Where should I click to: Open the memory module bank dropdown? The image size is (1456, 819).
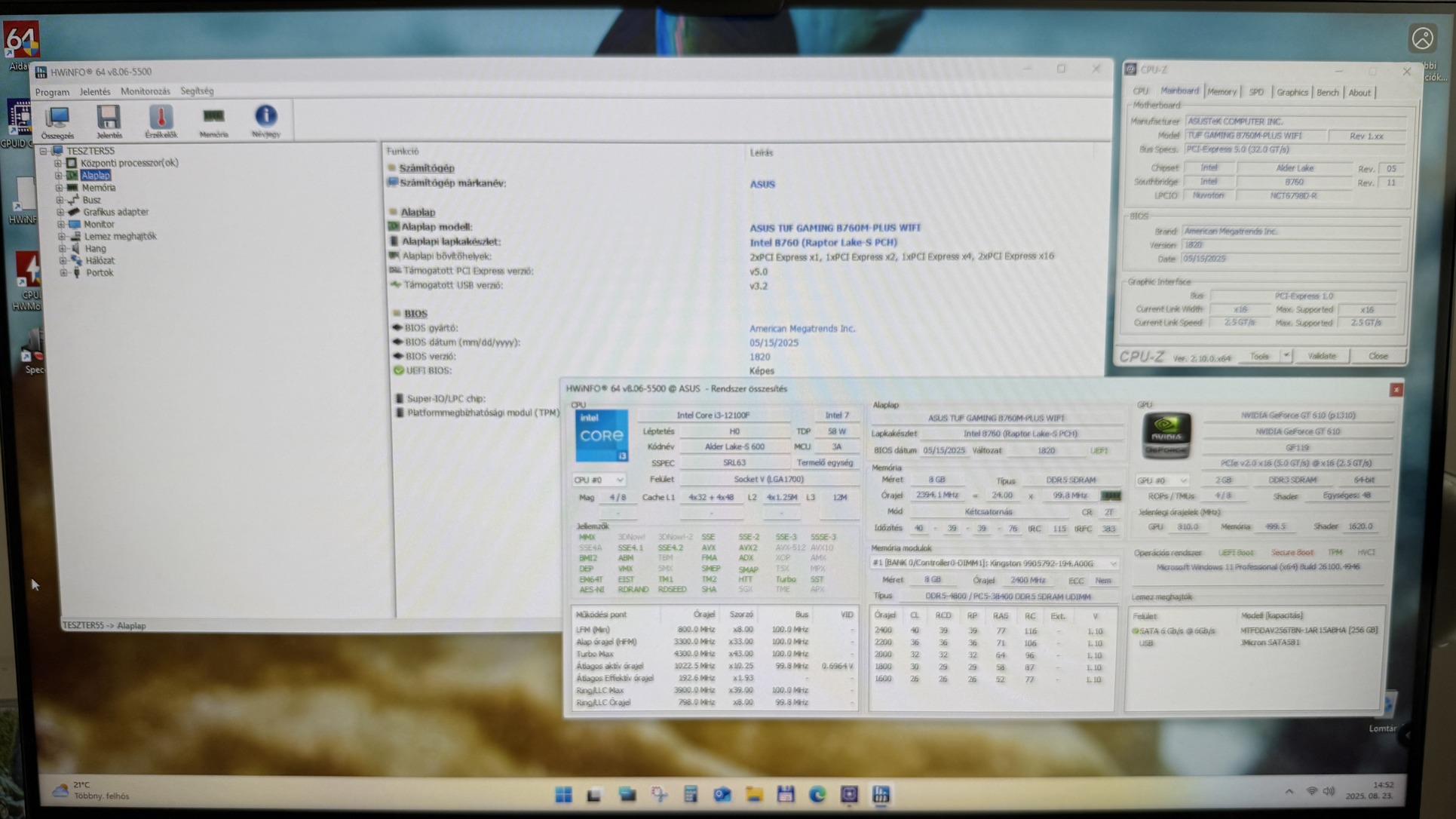click(1112, 563)
